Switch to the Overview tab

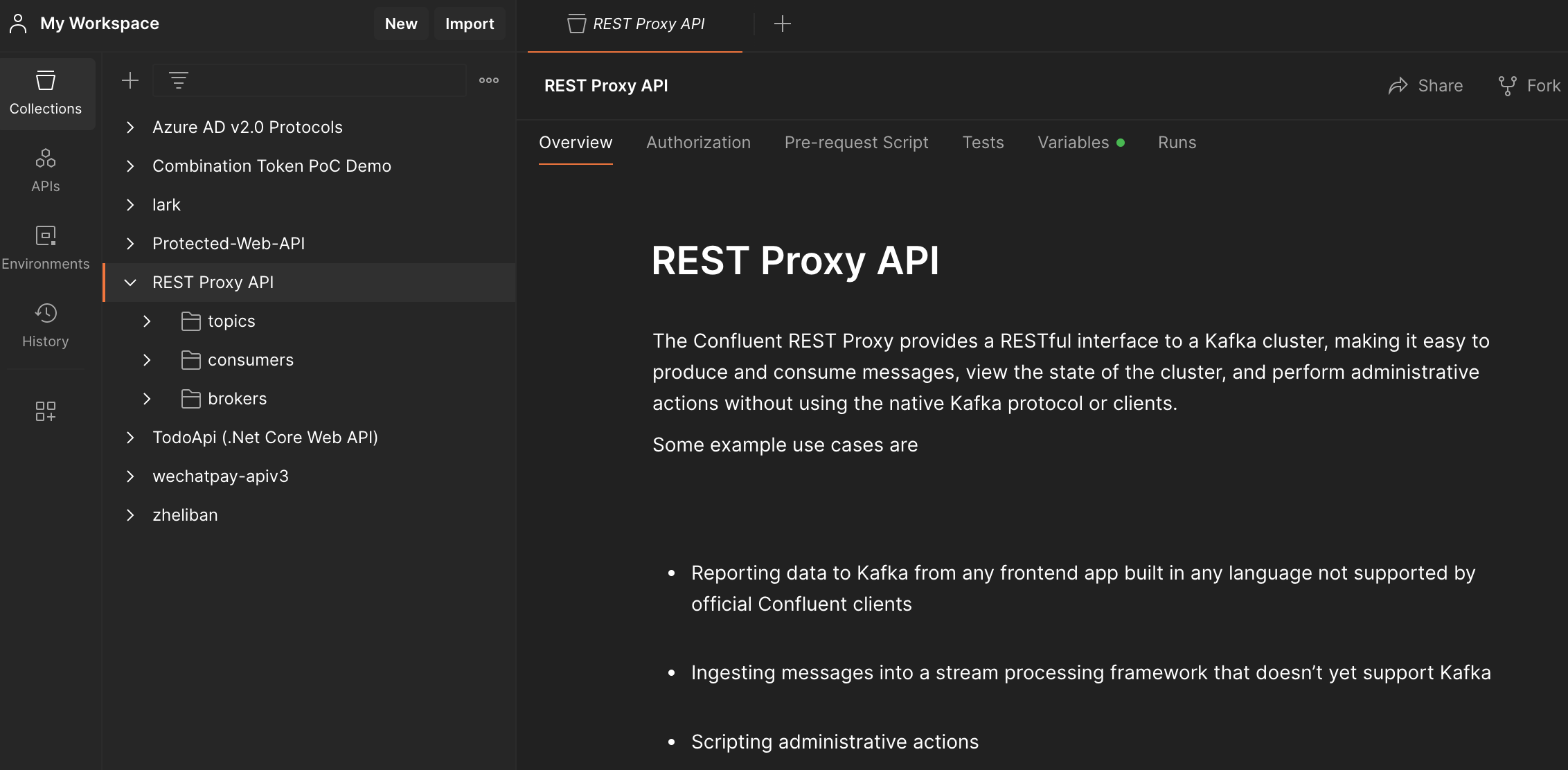click(576, 143)
